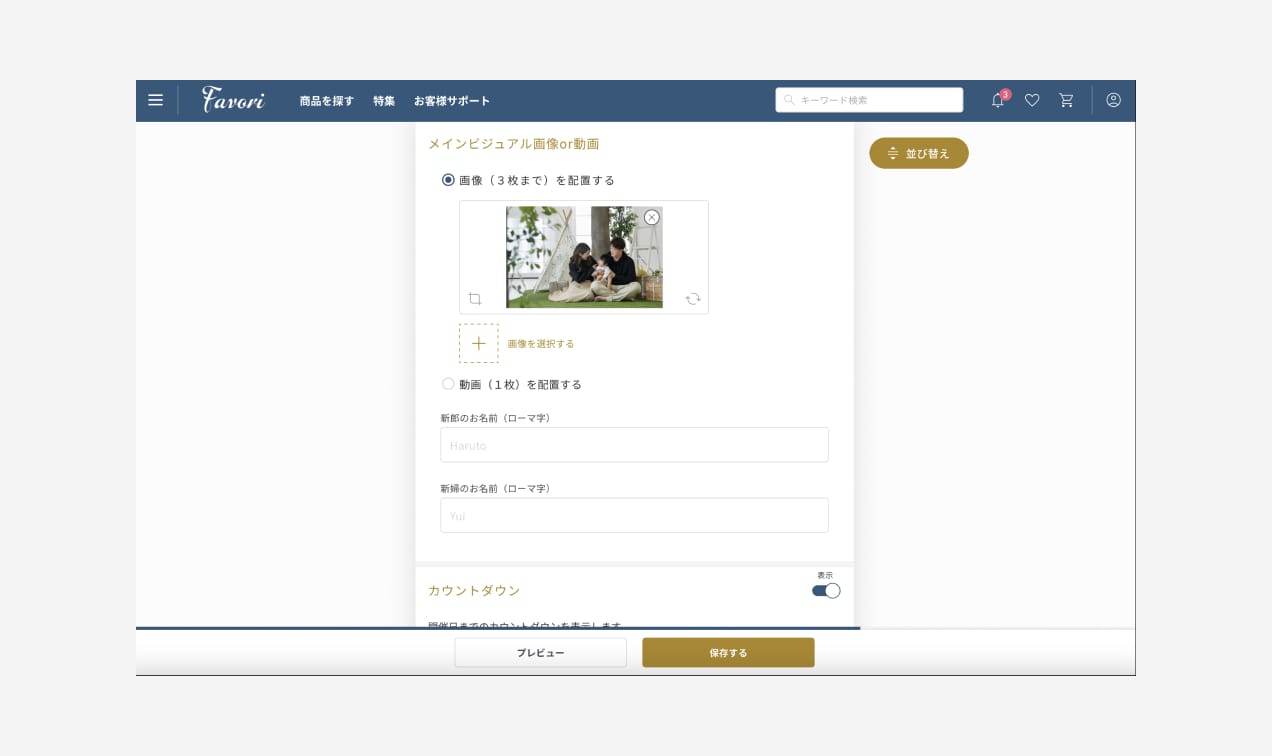The image size is (1272, 756).
Task: Select 動画（１枚）を配置する radio option
Action: point(448,384)
